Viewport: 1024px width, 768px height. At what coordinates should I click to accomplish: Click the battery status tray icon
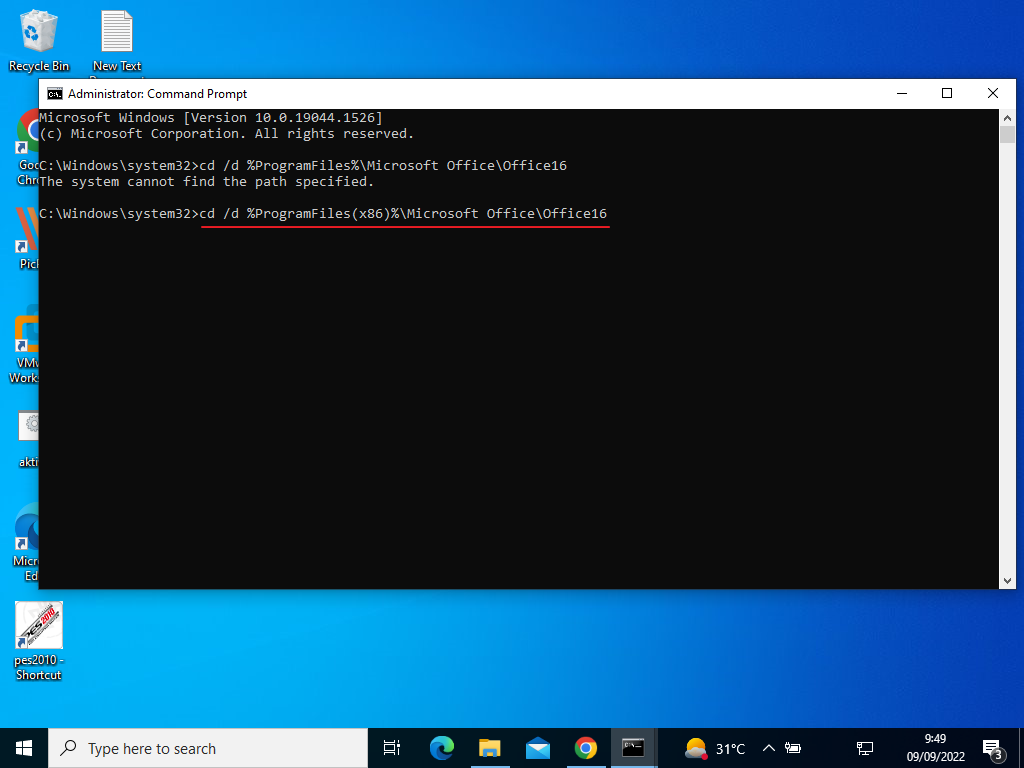pos(793,748)
